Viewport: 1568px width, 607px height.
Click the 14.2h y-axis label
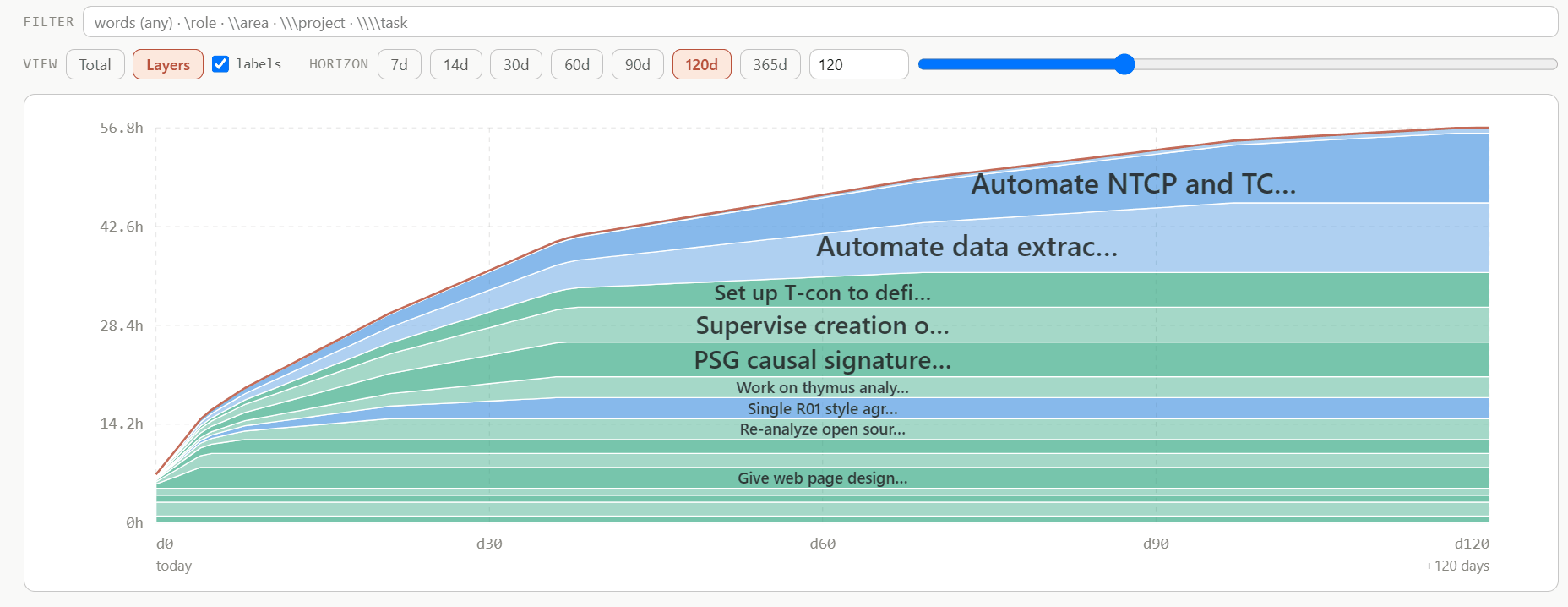point(122,424)
